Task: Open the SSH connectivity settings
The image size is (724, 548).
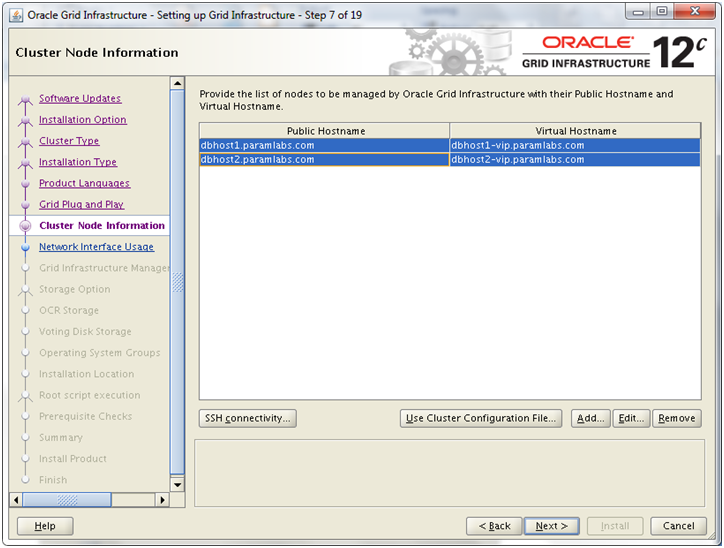Action: click(248, 418)
